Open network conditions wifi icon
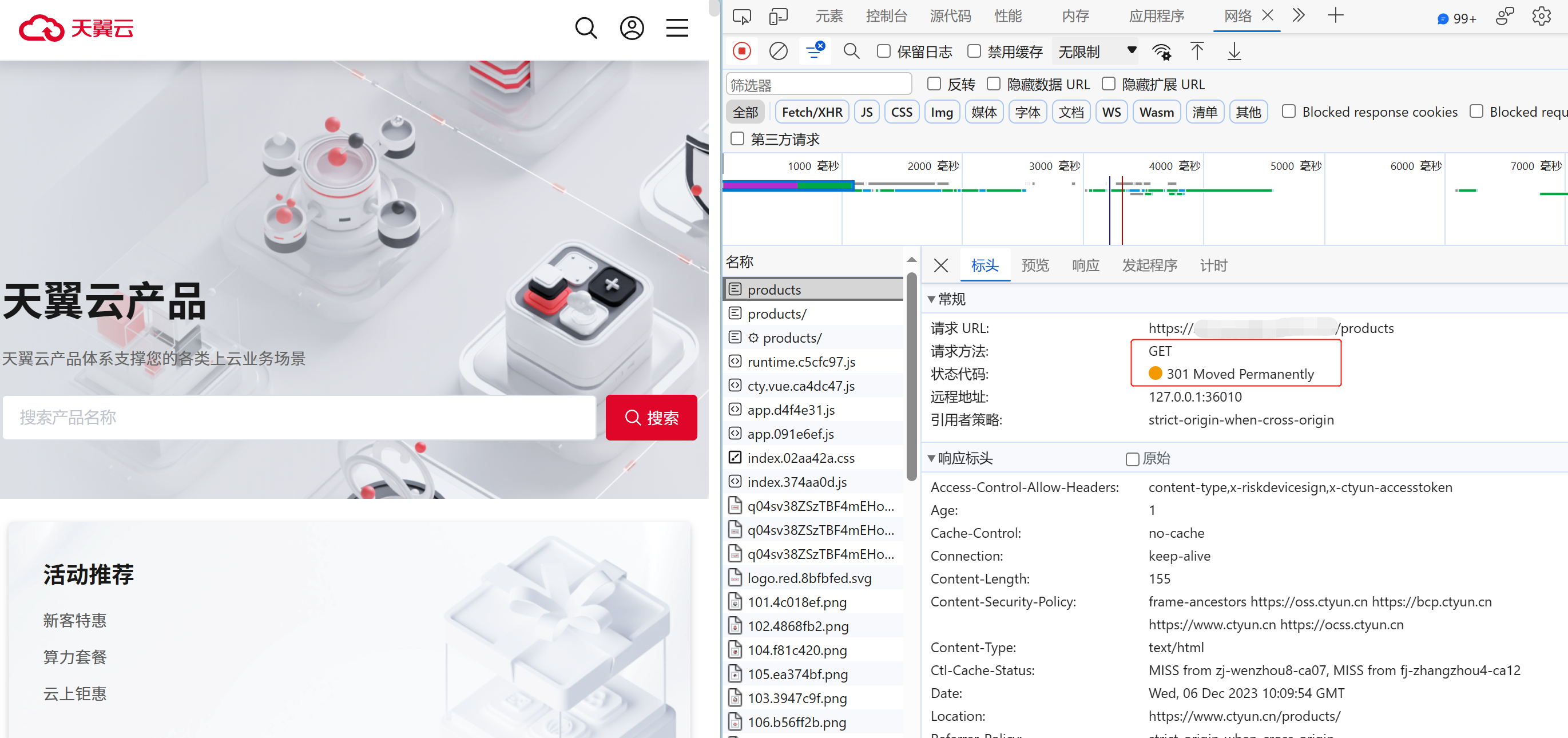 pyautogui.click(x=1161, y=51)
